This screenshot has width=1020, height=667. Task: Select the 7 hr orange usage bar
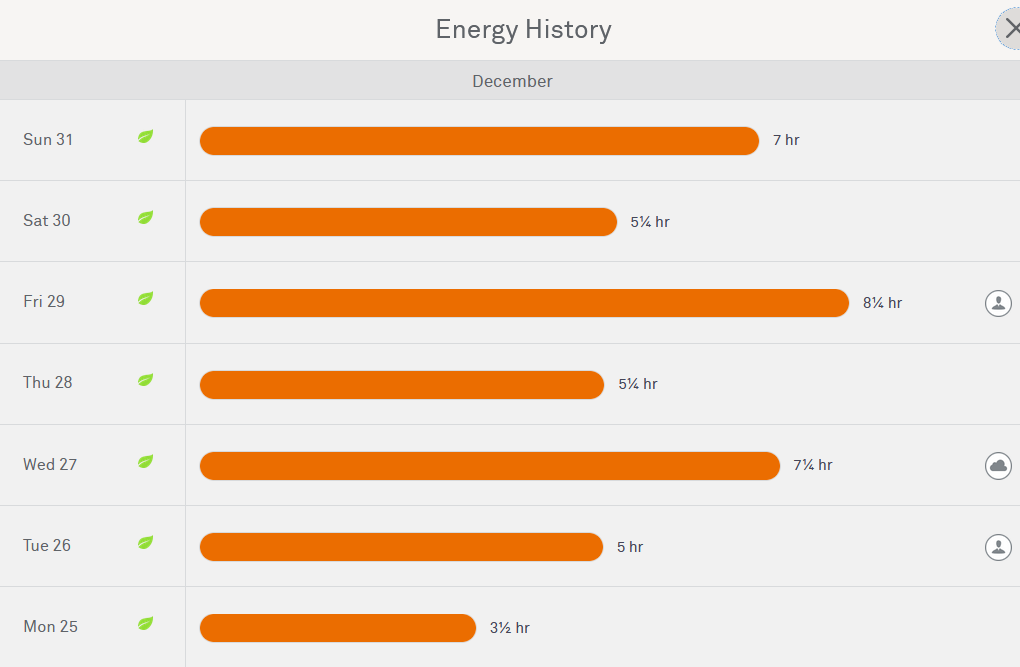[x=479, y=141]
